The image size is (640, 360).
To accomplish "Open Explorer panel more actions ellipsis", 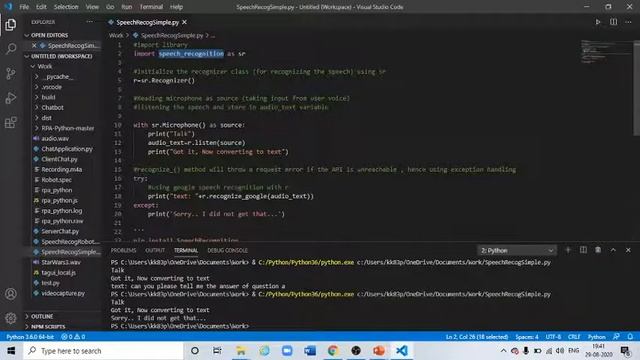I will [x=89, y=22].
